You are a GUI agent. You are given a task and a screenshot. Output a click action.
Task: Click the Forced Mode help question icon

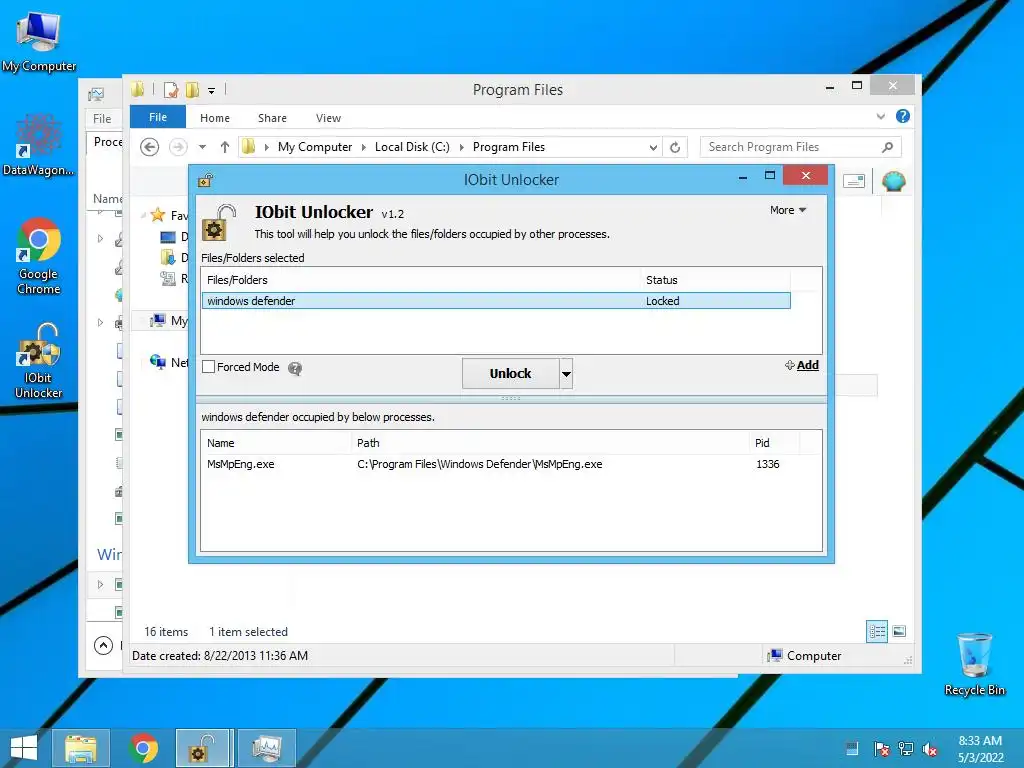coord(295,368)
